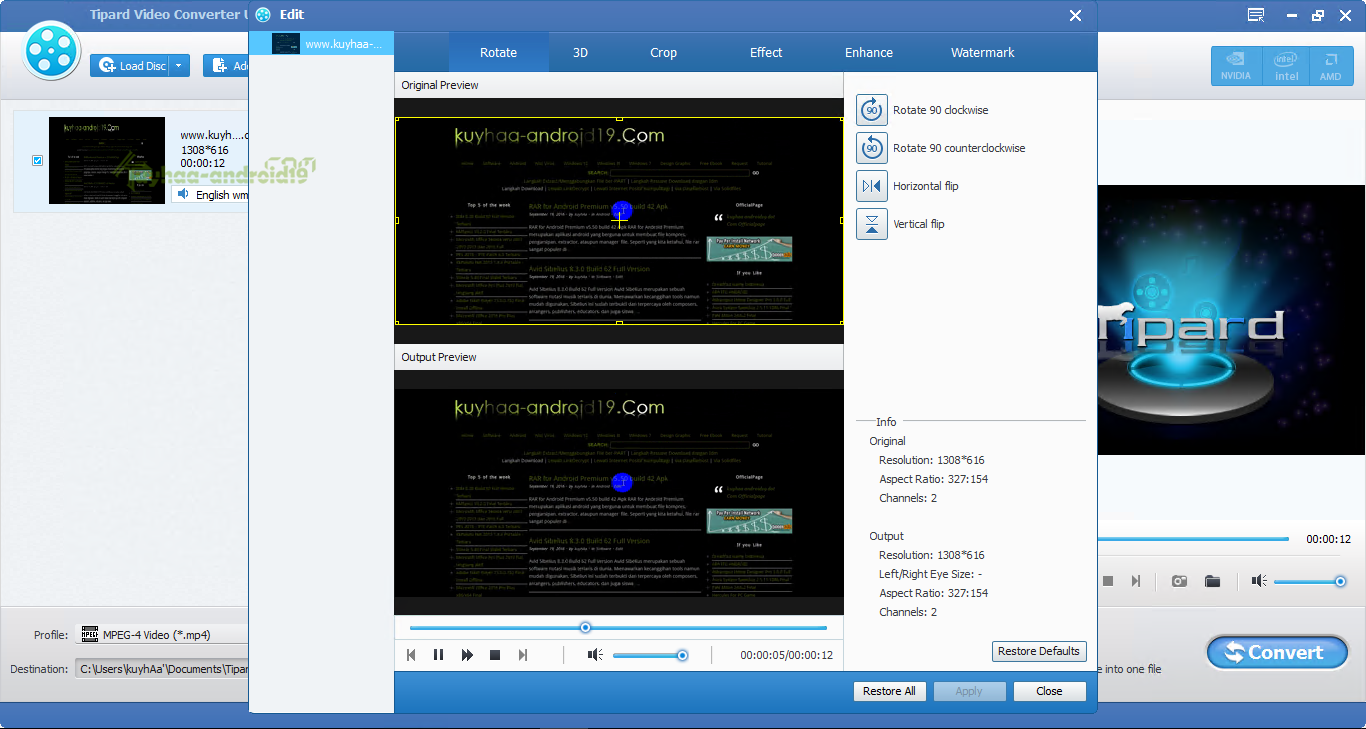Open the 3D tab

pos(580,52)
